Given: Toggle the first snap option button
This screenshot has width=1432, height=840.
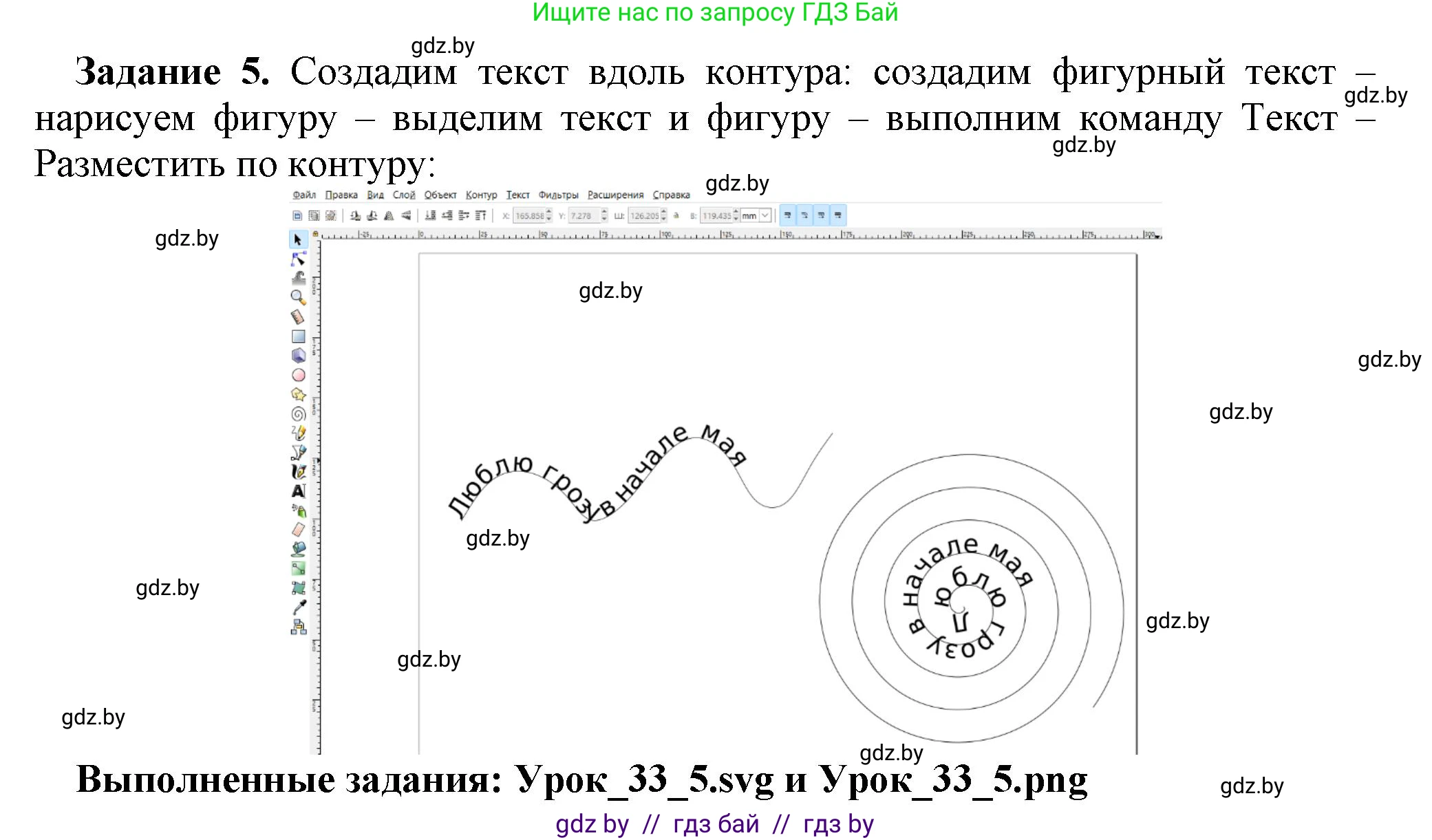Looking at the screenshot, I should [x=789, y=215].
